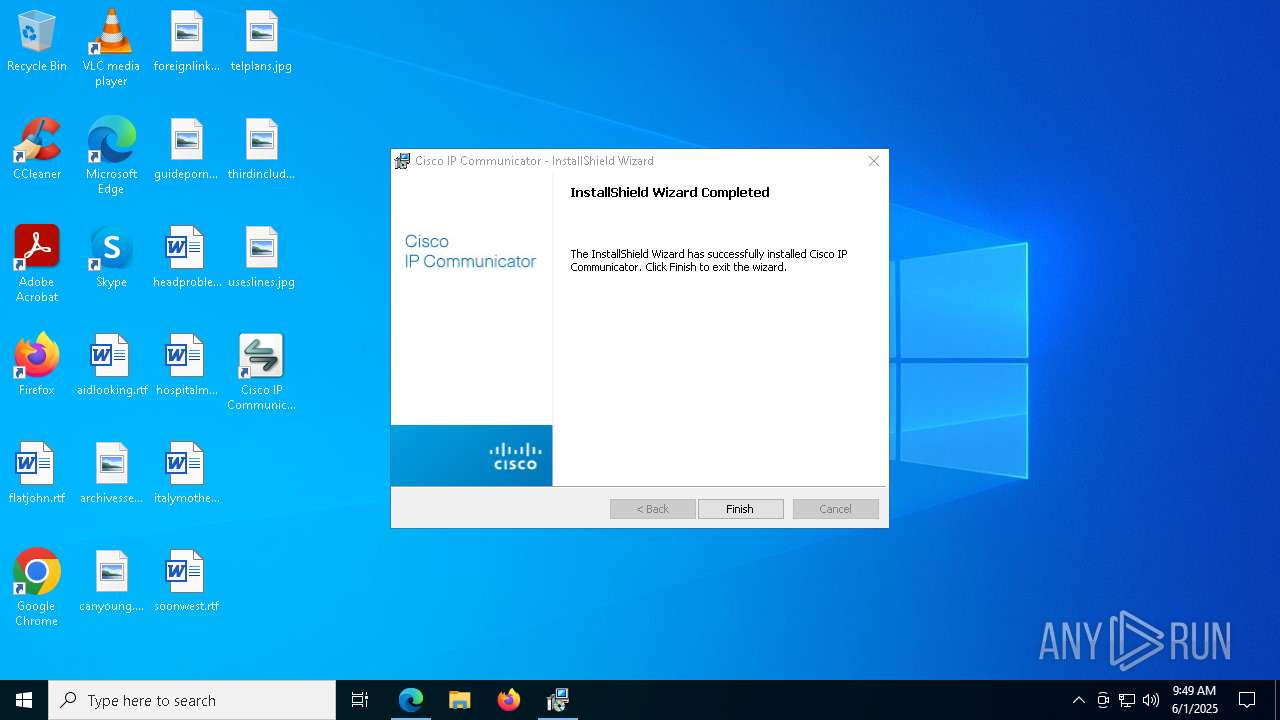This screenshot has height=720, width=1280.
Task: Select the Firefox desktop shortcut
Action: (37, 366)
